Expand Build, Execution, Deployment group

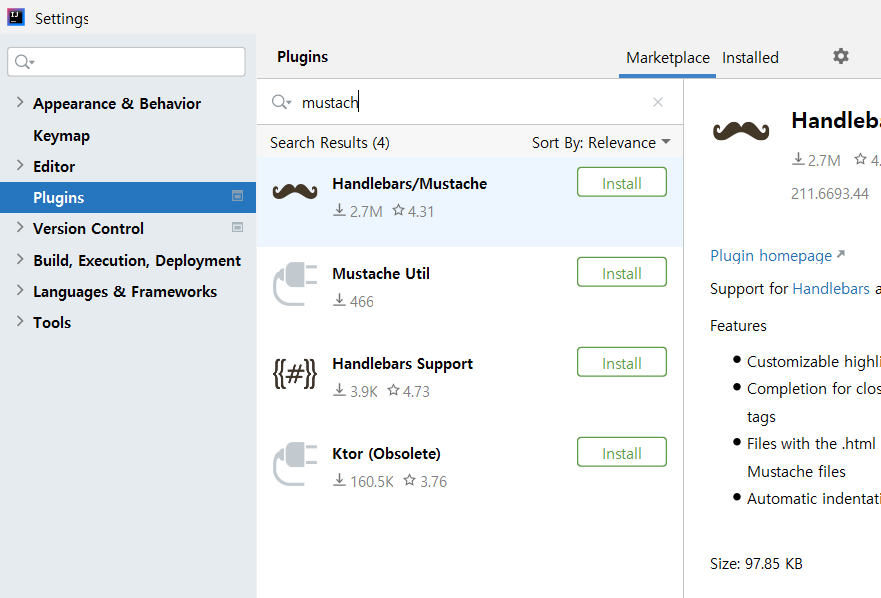[x=20, y=259]
